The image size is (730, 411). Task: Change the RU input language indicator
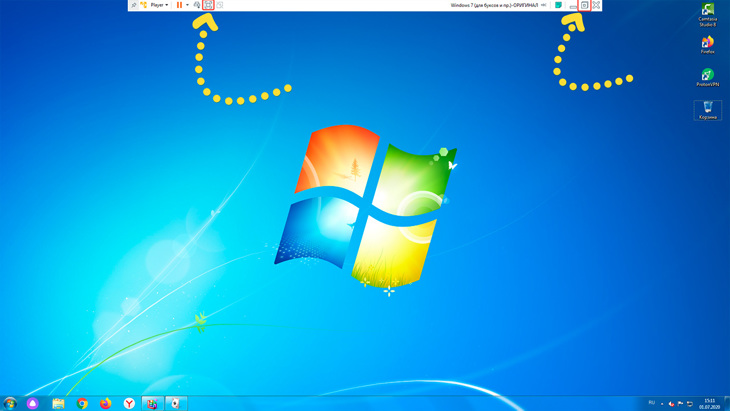[x=651, y=403]
